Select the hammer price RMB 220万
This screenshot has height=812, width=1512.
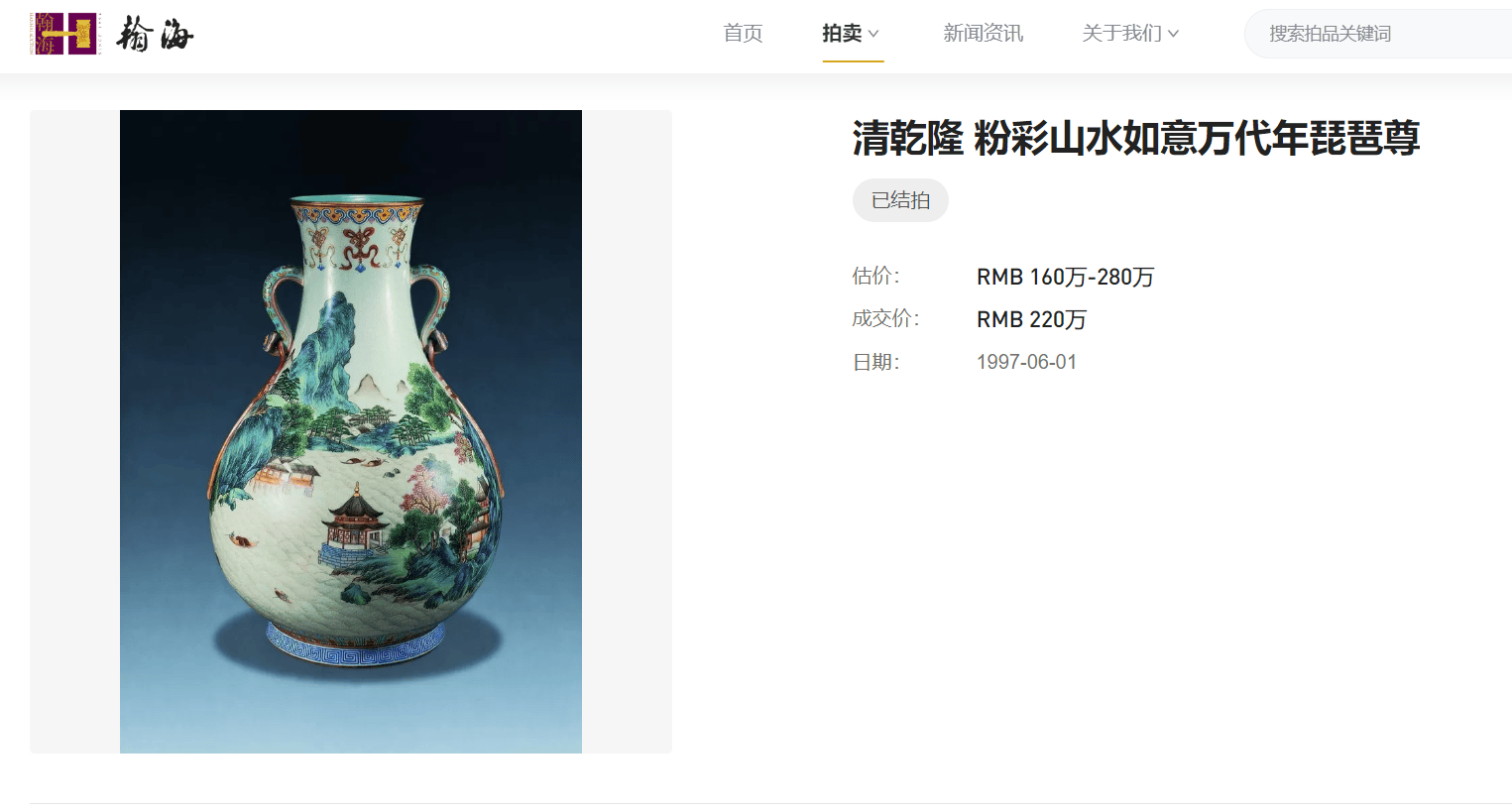(1031, 319)
